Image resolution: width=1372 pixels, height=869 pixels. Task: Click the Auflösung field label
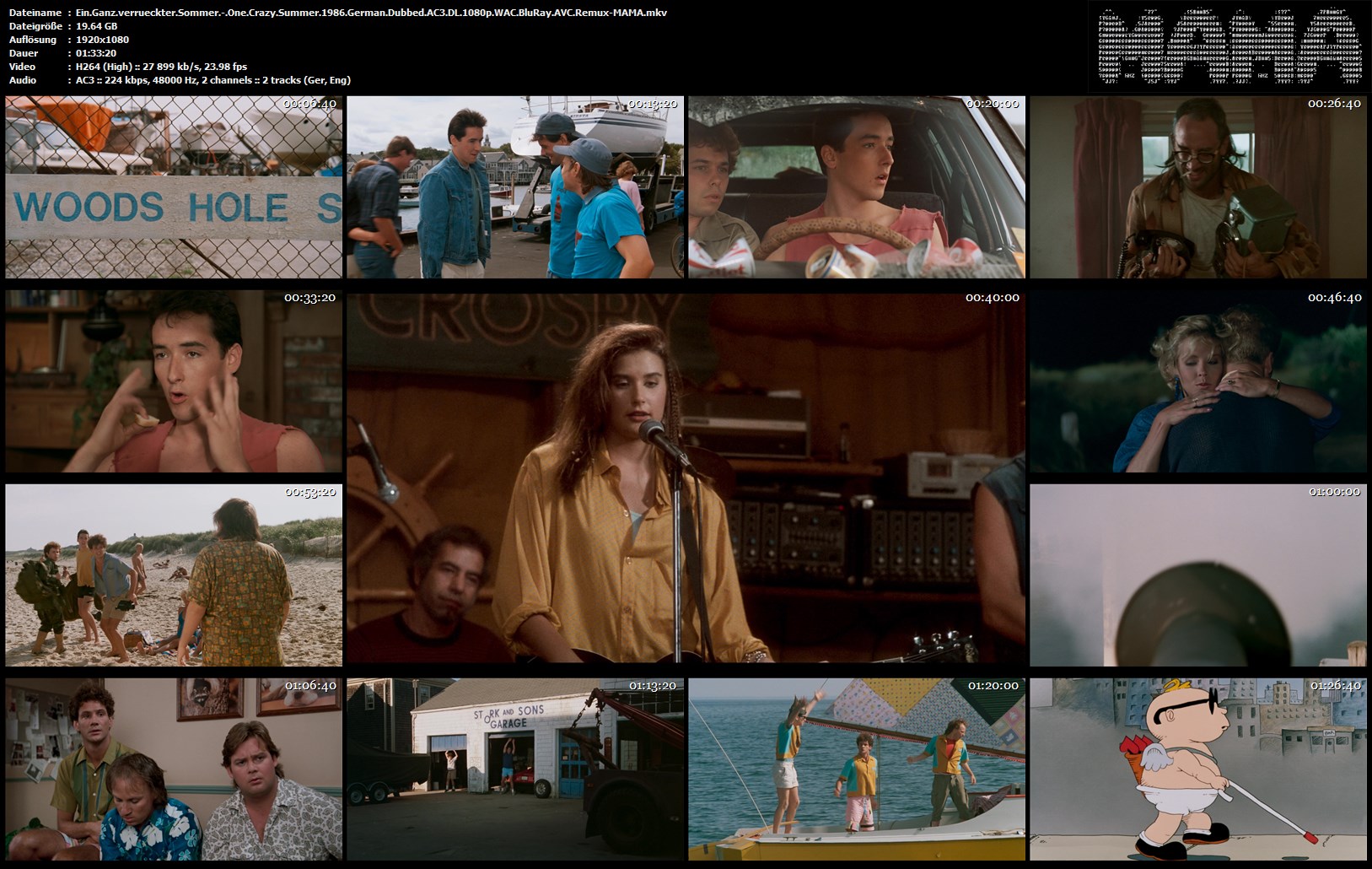tap(33, 40)
